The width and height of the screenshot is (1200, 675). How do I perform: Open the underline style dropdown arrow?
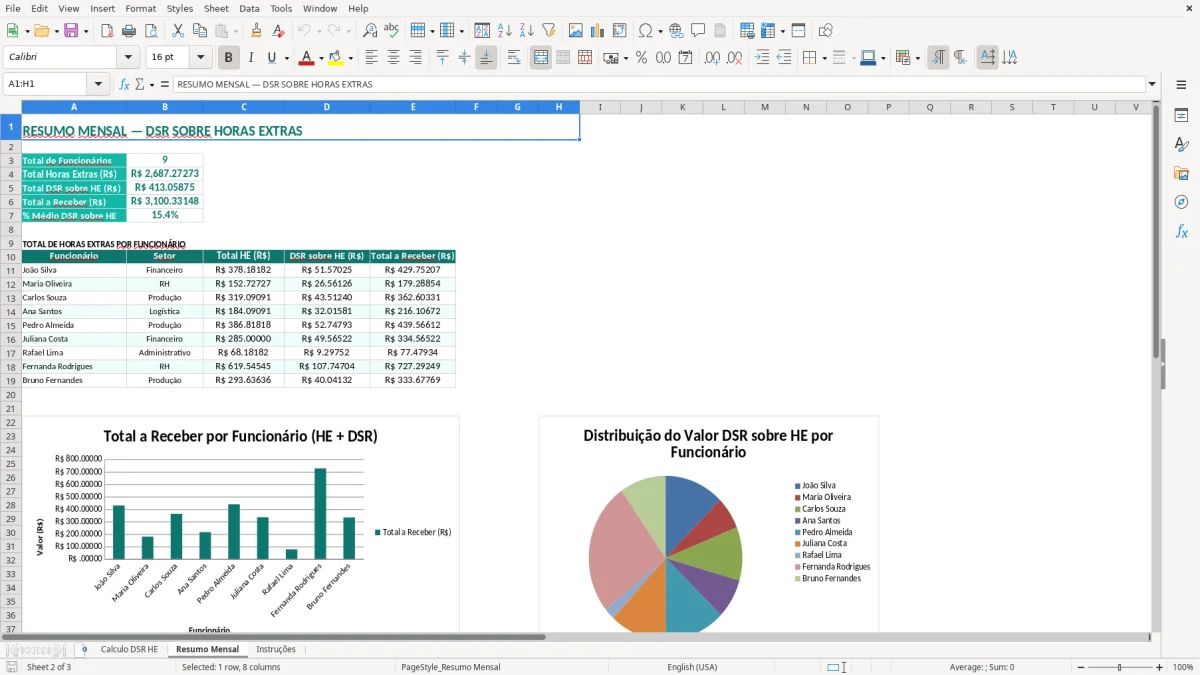286,58
